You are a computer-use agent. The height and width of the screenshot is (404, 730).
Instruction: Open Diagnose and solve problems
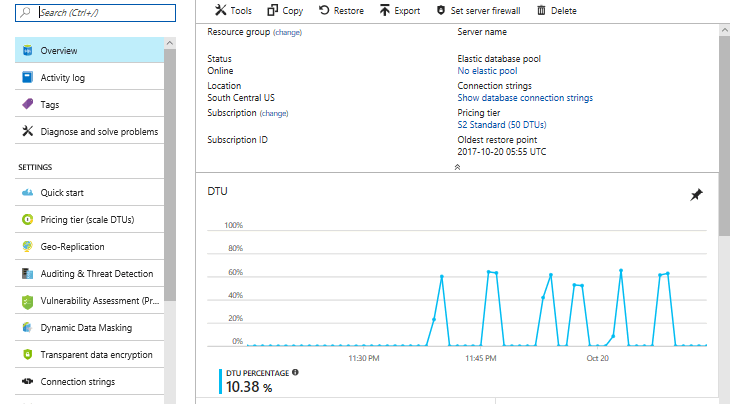pyautogui.click(x=89, y=131)
